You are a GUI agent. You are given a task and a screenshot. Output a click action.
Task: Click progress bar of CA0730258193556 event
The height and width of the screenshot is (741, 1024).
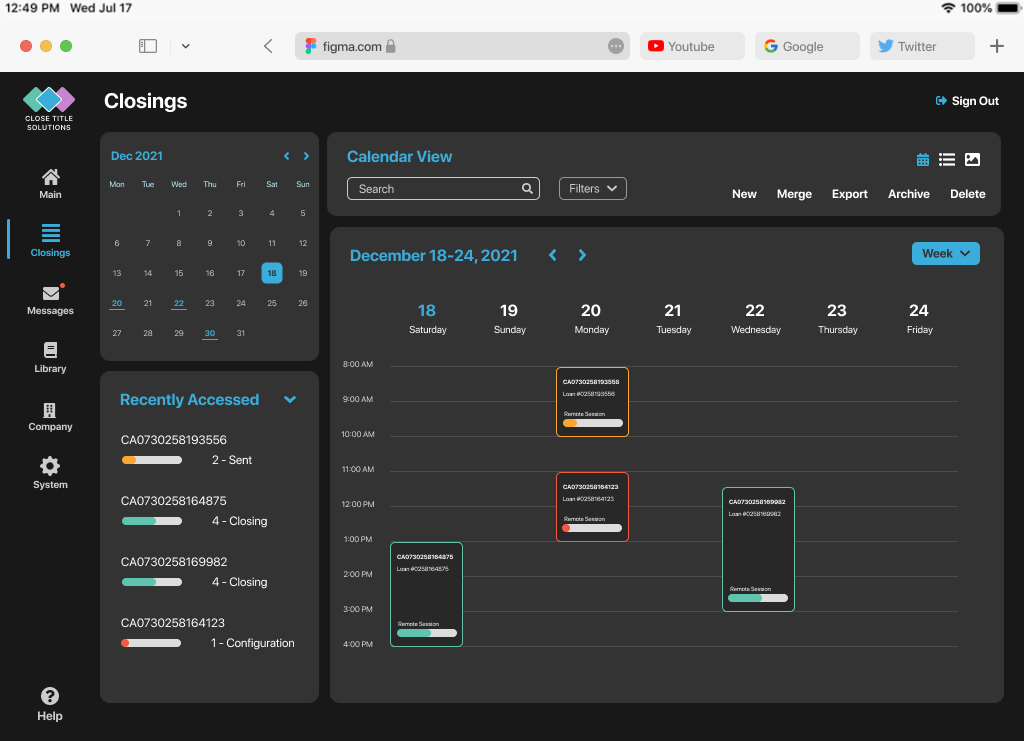(592, 423)
